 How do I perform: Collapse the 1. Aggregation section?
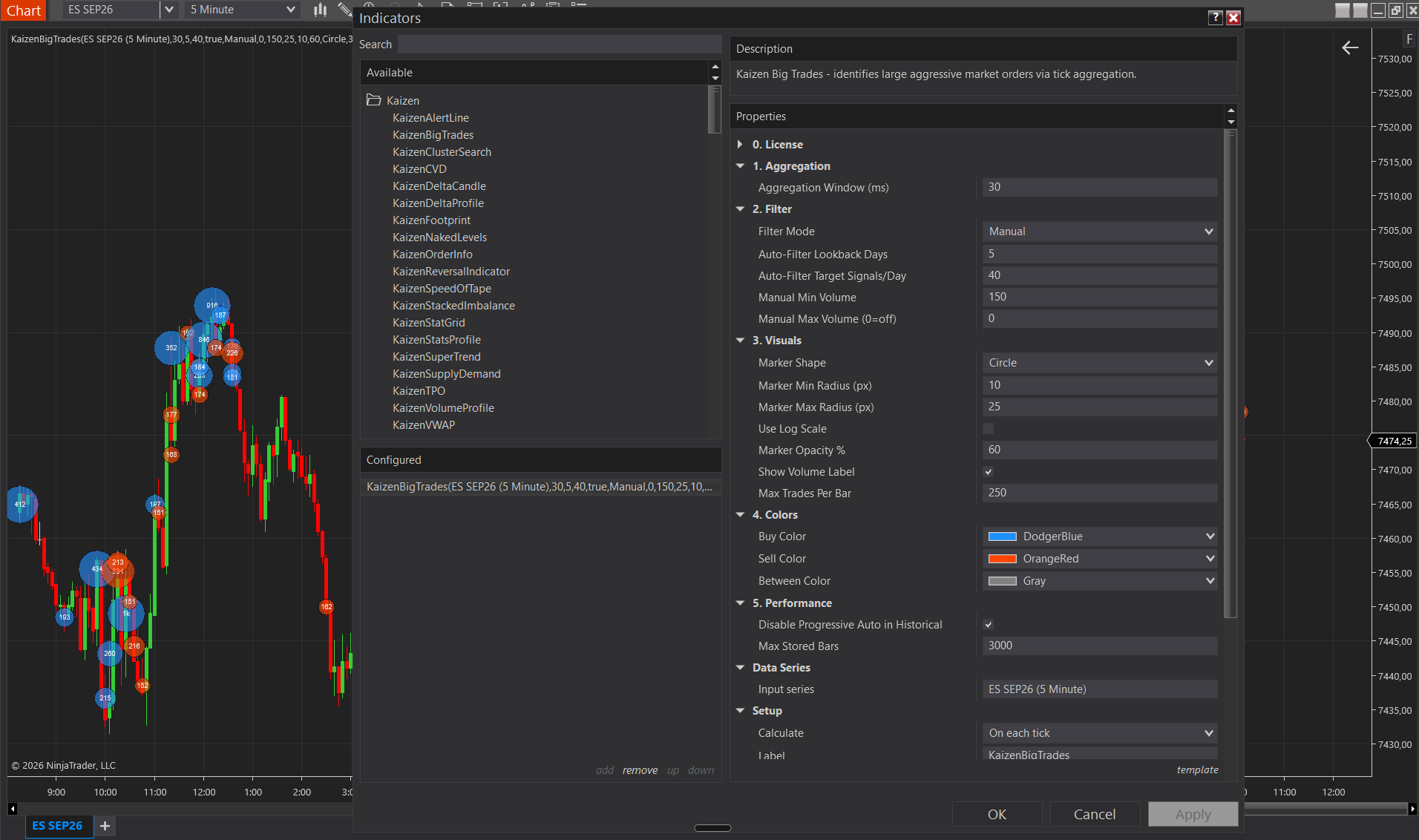coord(740,166)
